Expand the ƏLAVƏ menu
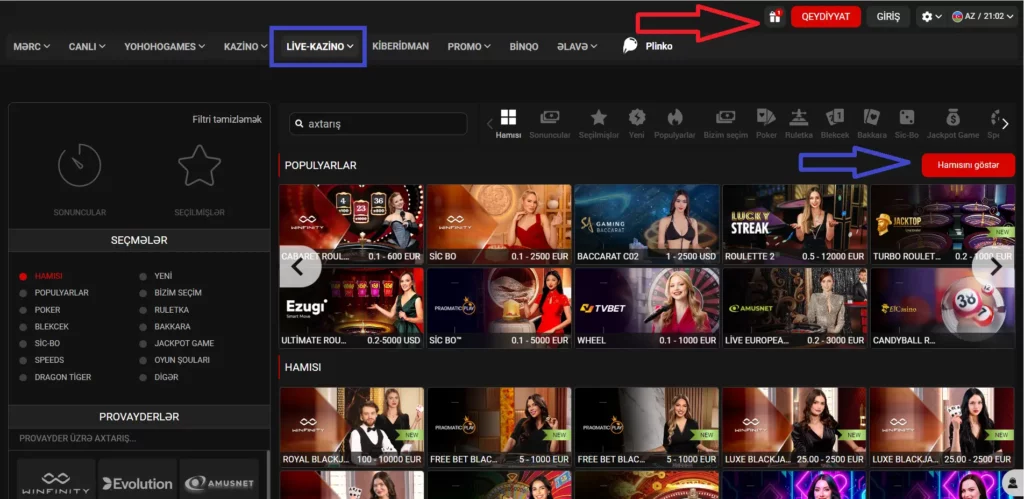Image resolution: width=1024 pixels, height=499 pixels. 577,46
